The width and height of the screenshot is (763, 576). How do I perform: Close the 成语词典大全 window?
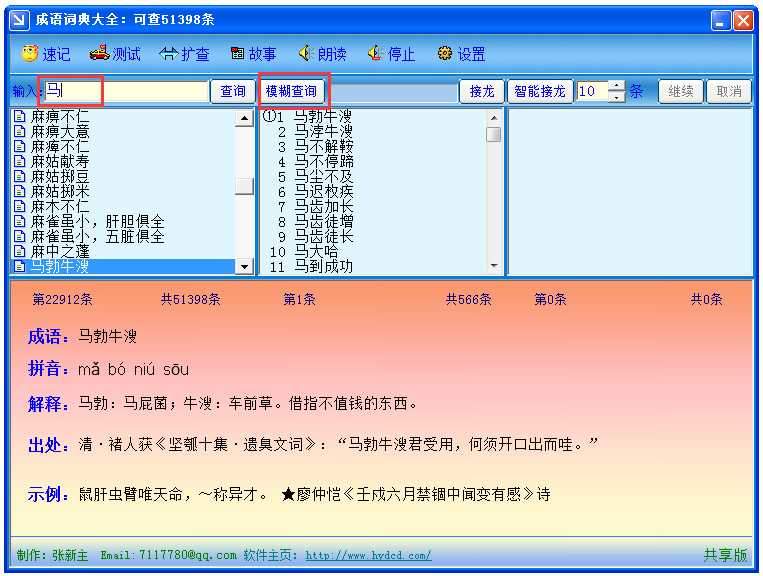743,20
